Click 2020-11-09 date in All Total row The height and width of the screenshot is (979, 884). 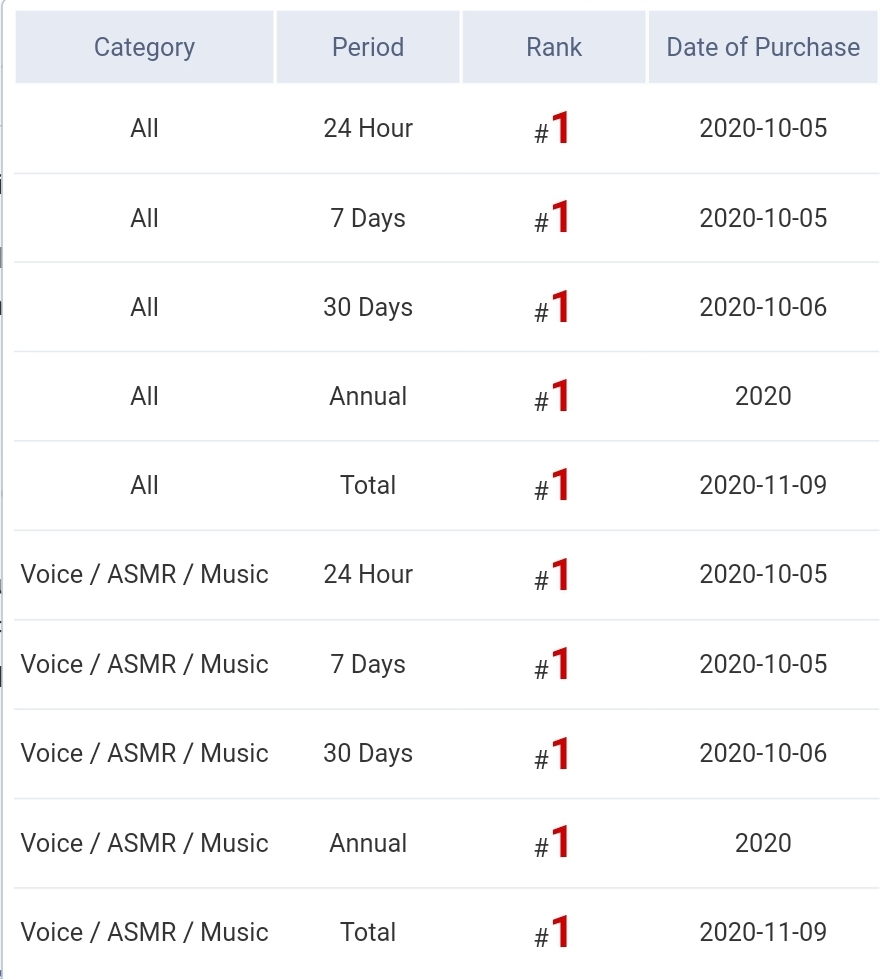(763, 485)
